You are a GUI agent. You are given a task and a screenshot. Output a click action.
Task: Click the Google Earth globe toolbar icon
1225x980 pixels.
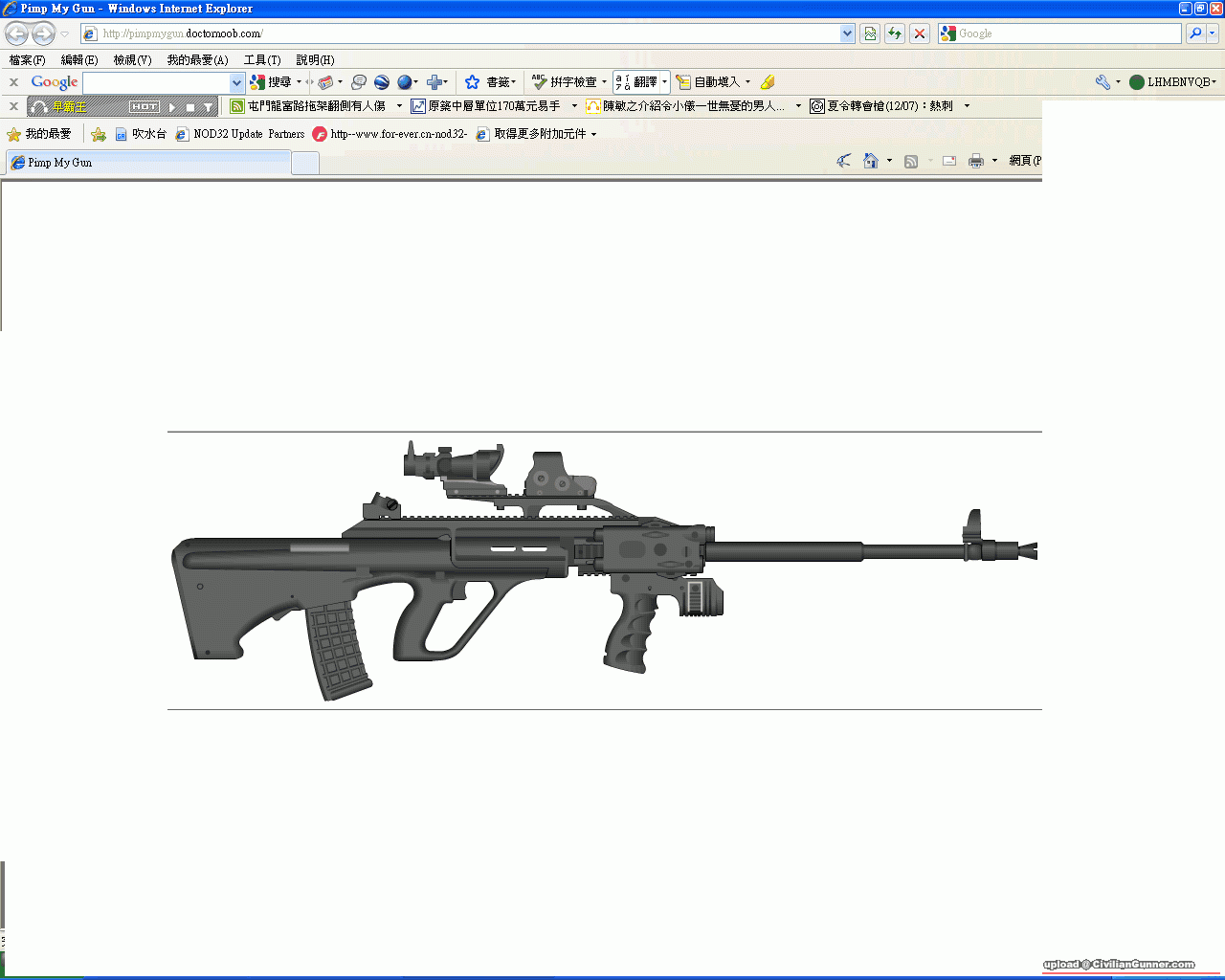(405, 82)
